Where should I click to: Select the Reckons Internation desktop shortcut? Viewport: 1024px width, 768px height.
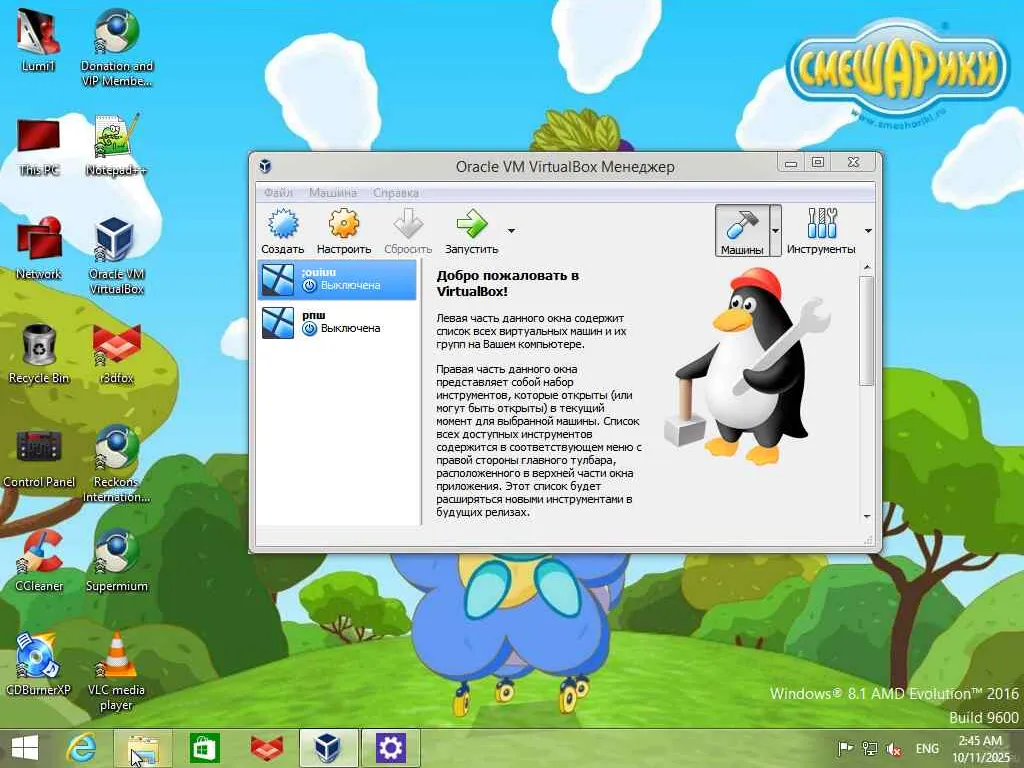coord(116,464)
